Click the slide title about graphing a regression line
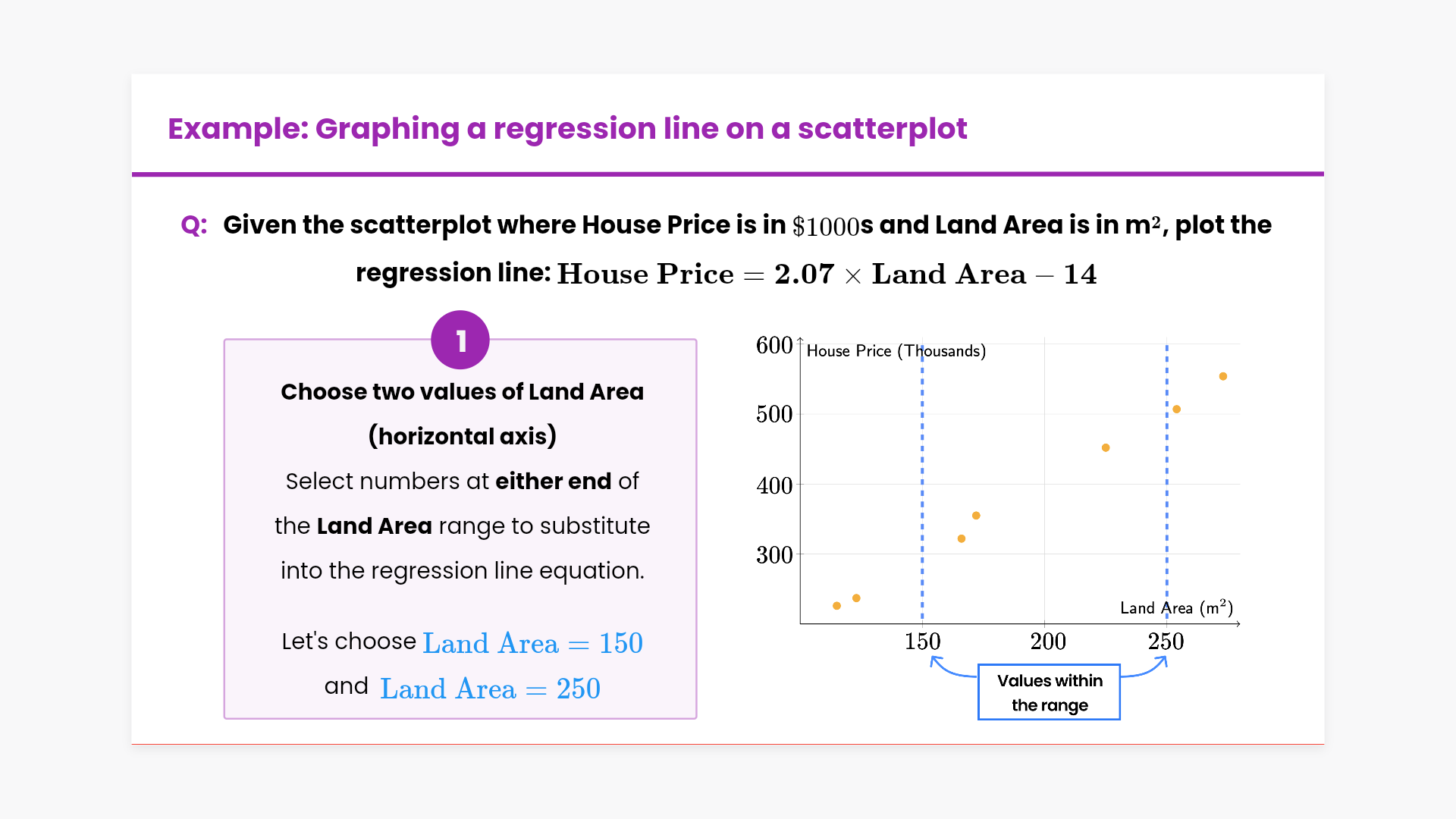This screenshot has height=819, width=1456. pyautogui.click(x=566, y=129)
